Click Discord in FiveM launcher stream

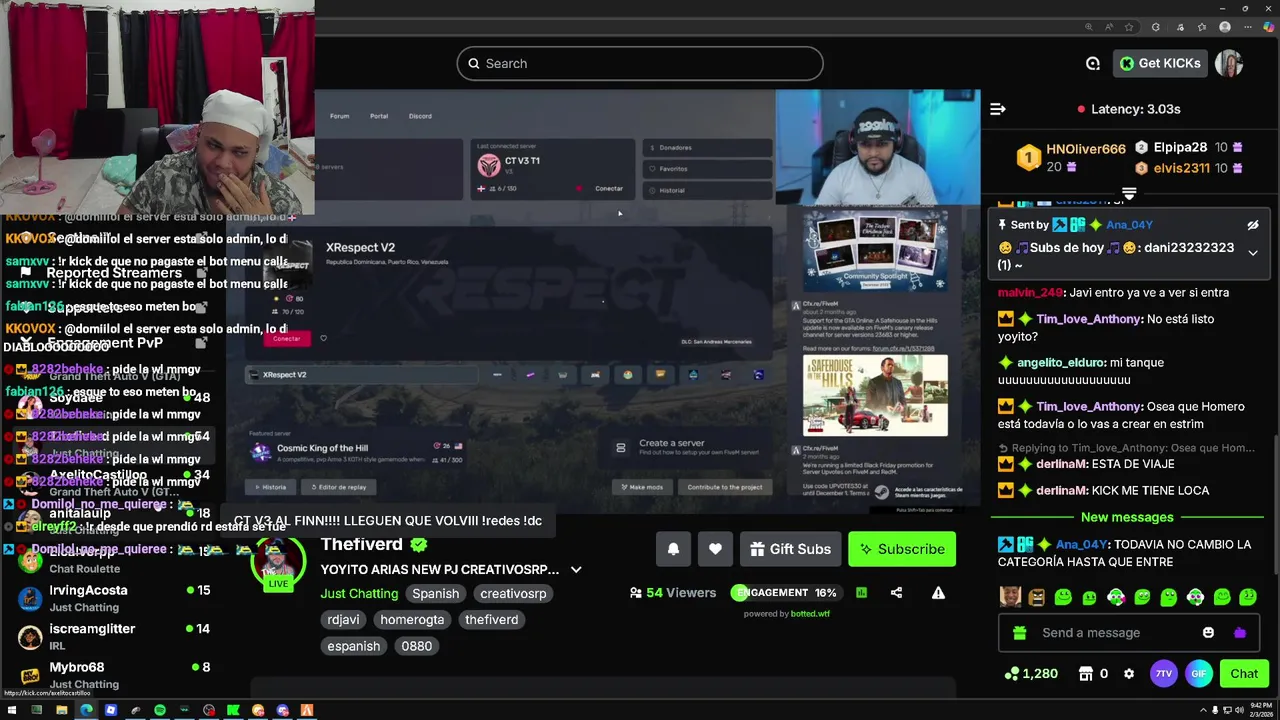(420, 116)
